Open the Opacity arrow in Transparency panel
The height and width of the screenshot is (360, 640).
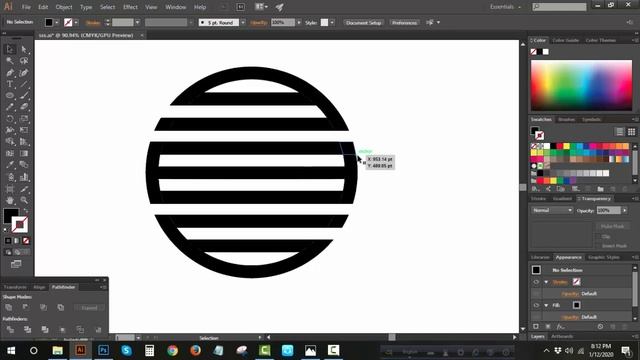[x=625, y=210]
